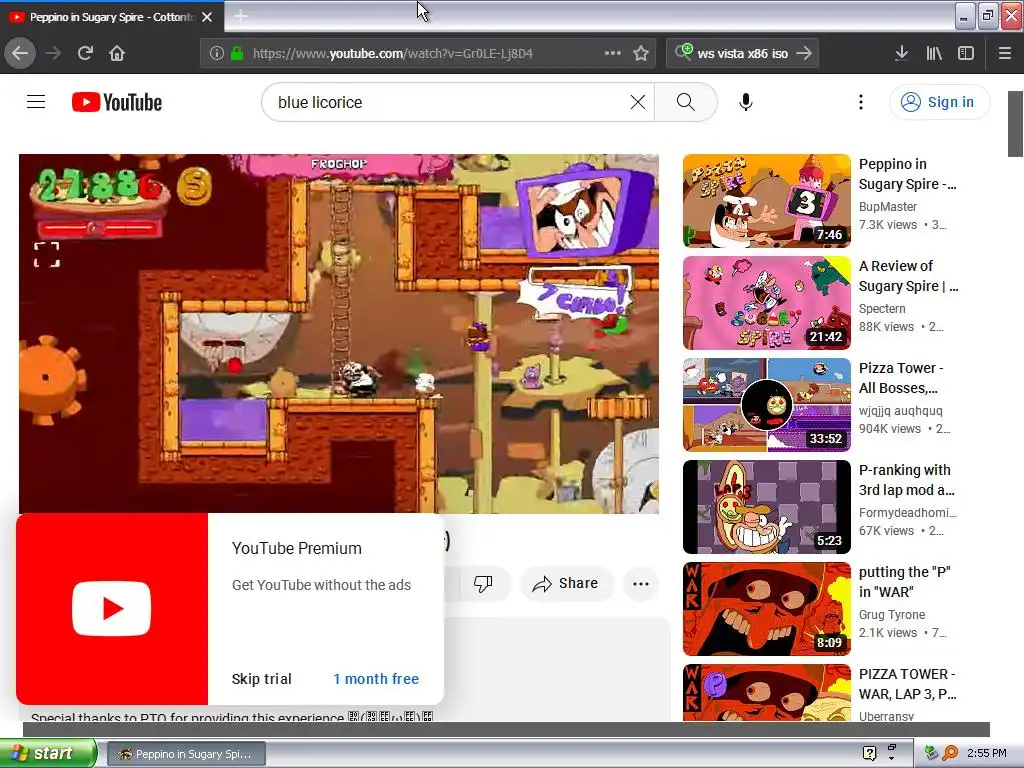This screenshot has width=1024, height=768.
Task: Open new tab with plus button
Action: pyautogui.click(x=240, y=16)
